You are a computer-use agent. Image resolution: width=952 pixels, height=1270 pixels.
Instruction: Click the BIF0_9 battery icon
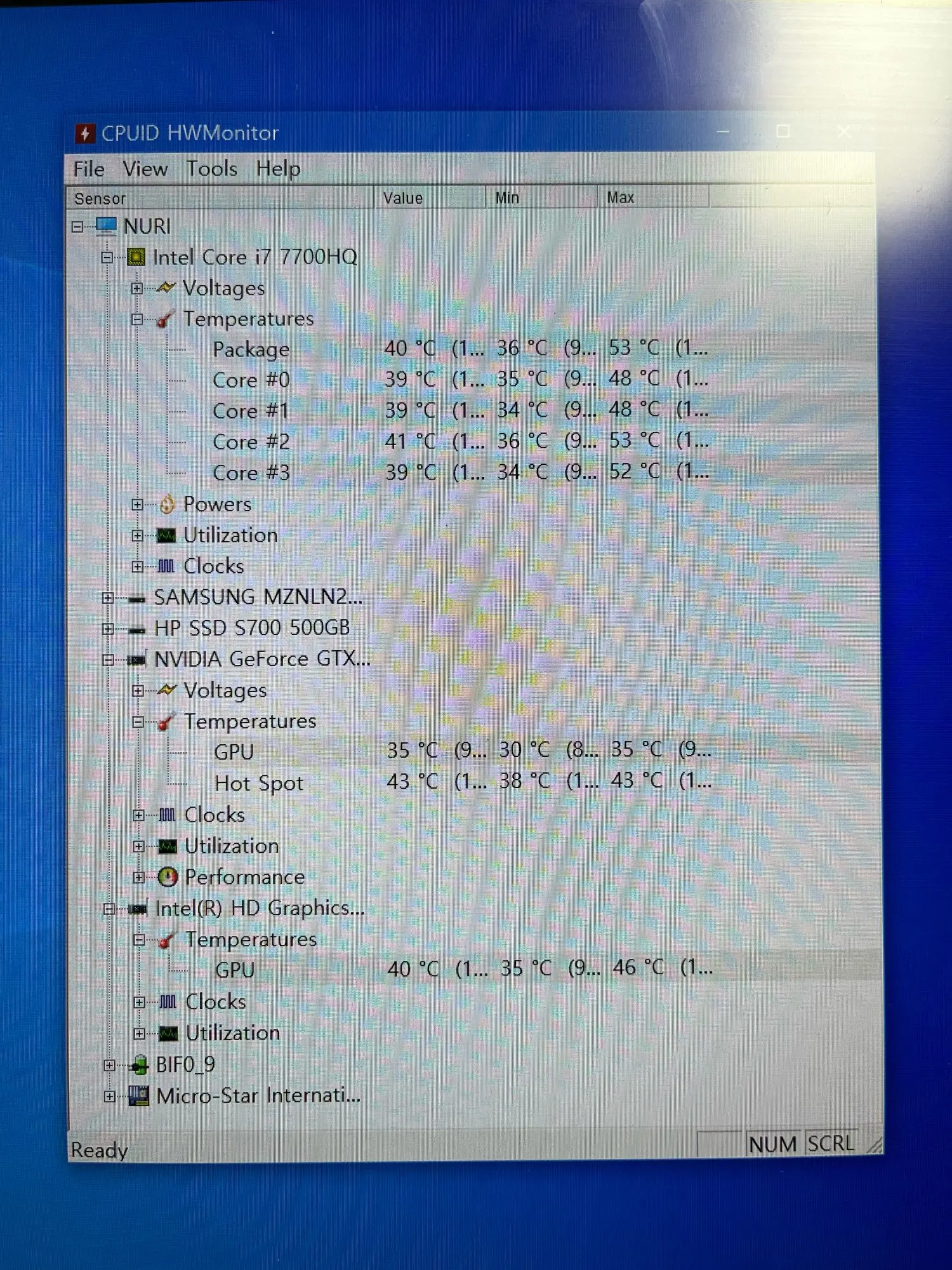tap(138, 1065)
